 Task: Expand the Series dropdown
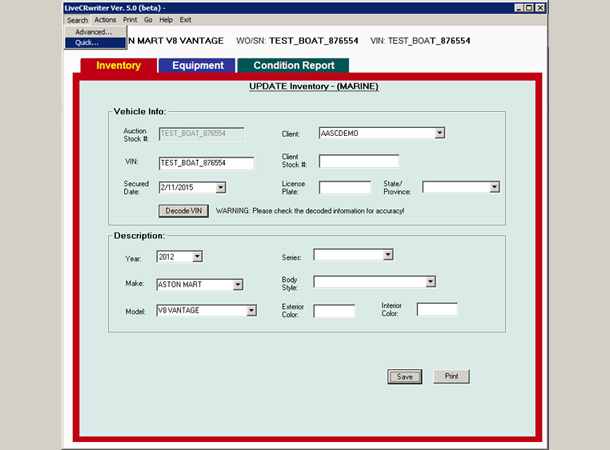coord(388,255)
